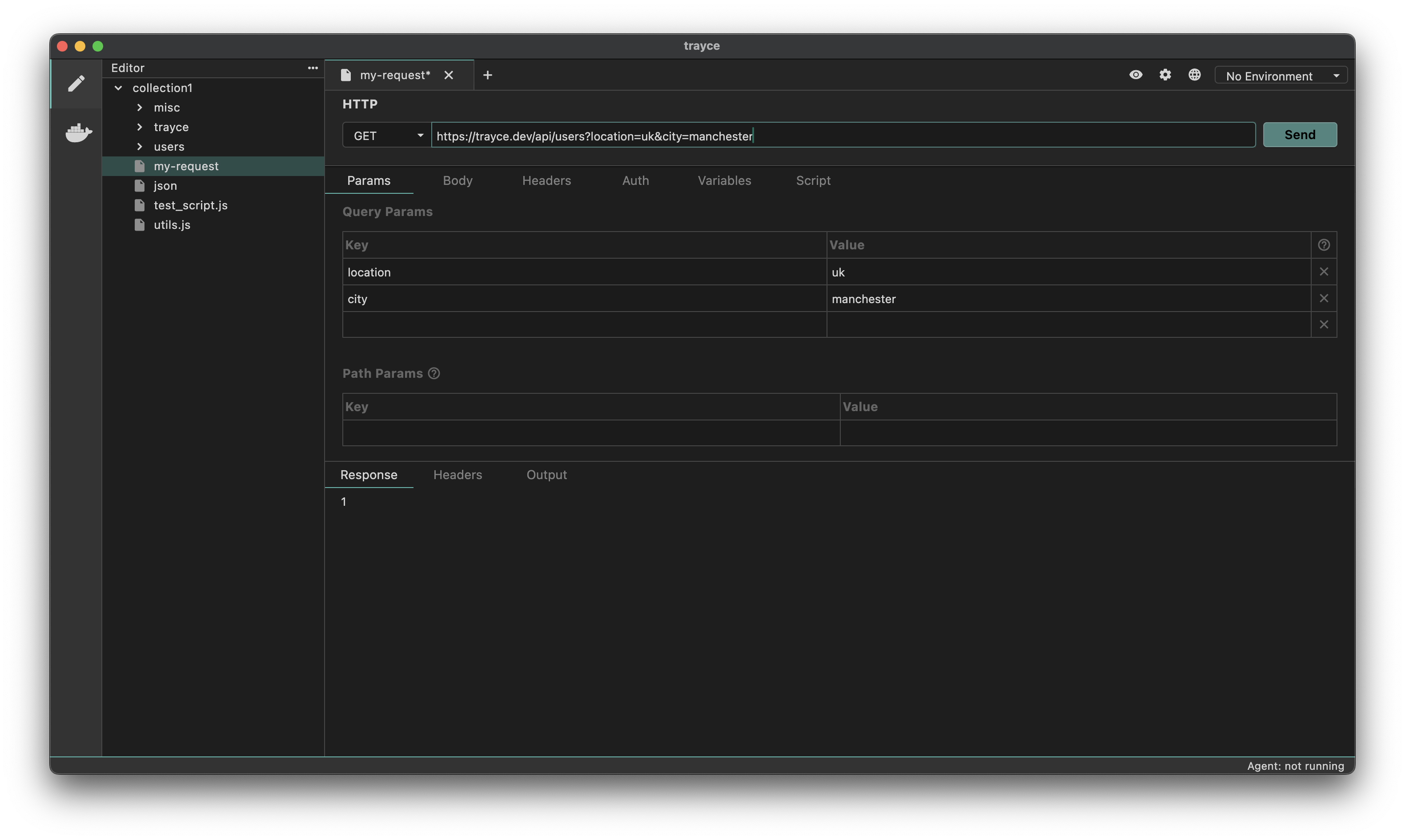Open settings gear icon
Screen dimensions: 1405x840
coord(1165,75)
